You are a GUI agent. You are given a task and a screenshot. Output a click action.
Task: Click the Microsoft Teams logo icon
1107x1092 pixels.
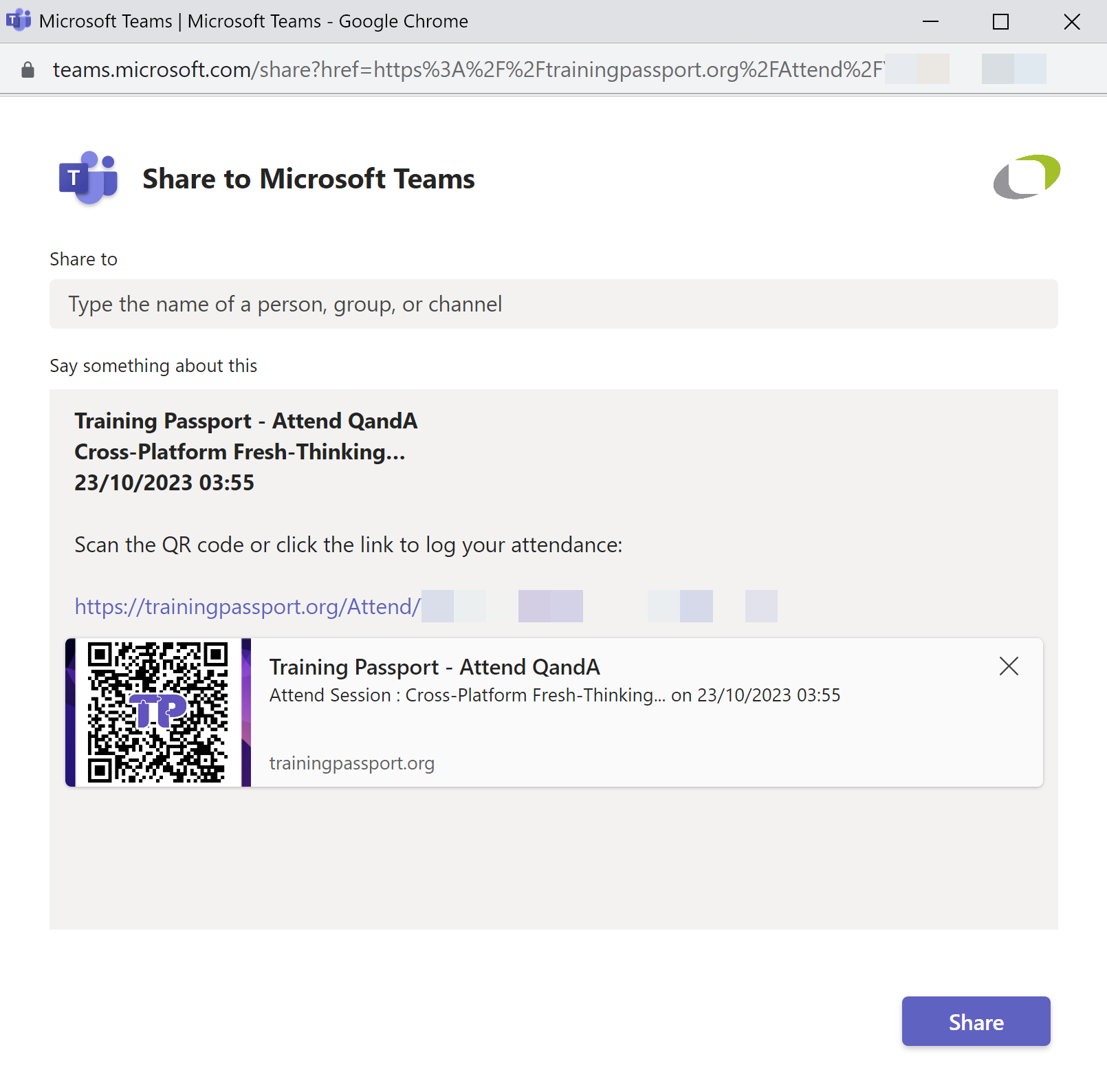[x=89, y=178]
